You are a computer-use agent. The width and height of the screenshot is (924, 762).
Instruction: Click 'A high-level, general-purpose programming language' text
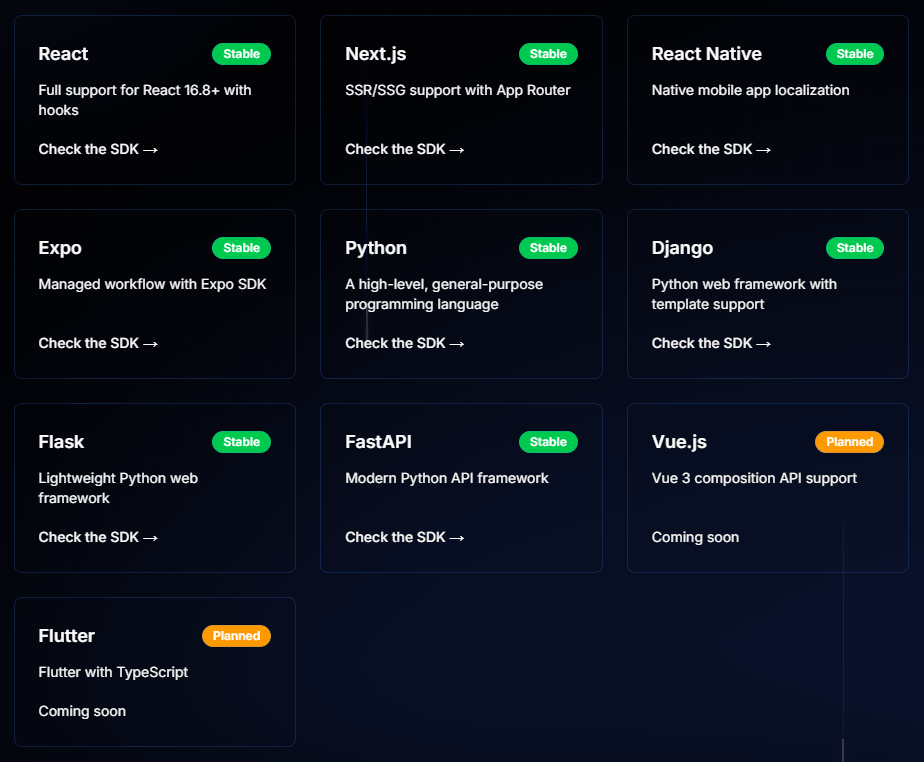444,294
